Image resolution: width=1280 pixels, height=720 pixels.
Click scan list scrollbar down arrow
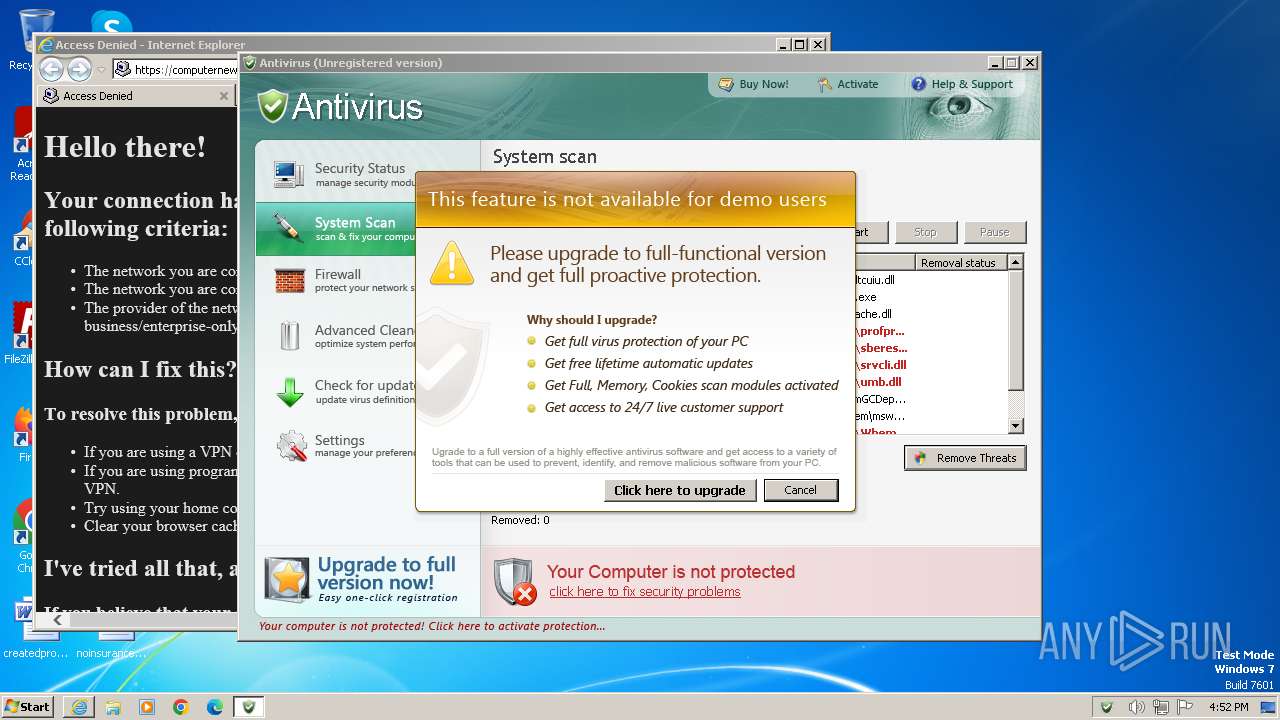[x=1016, y=426]
